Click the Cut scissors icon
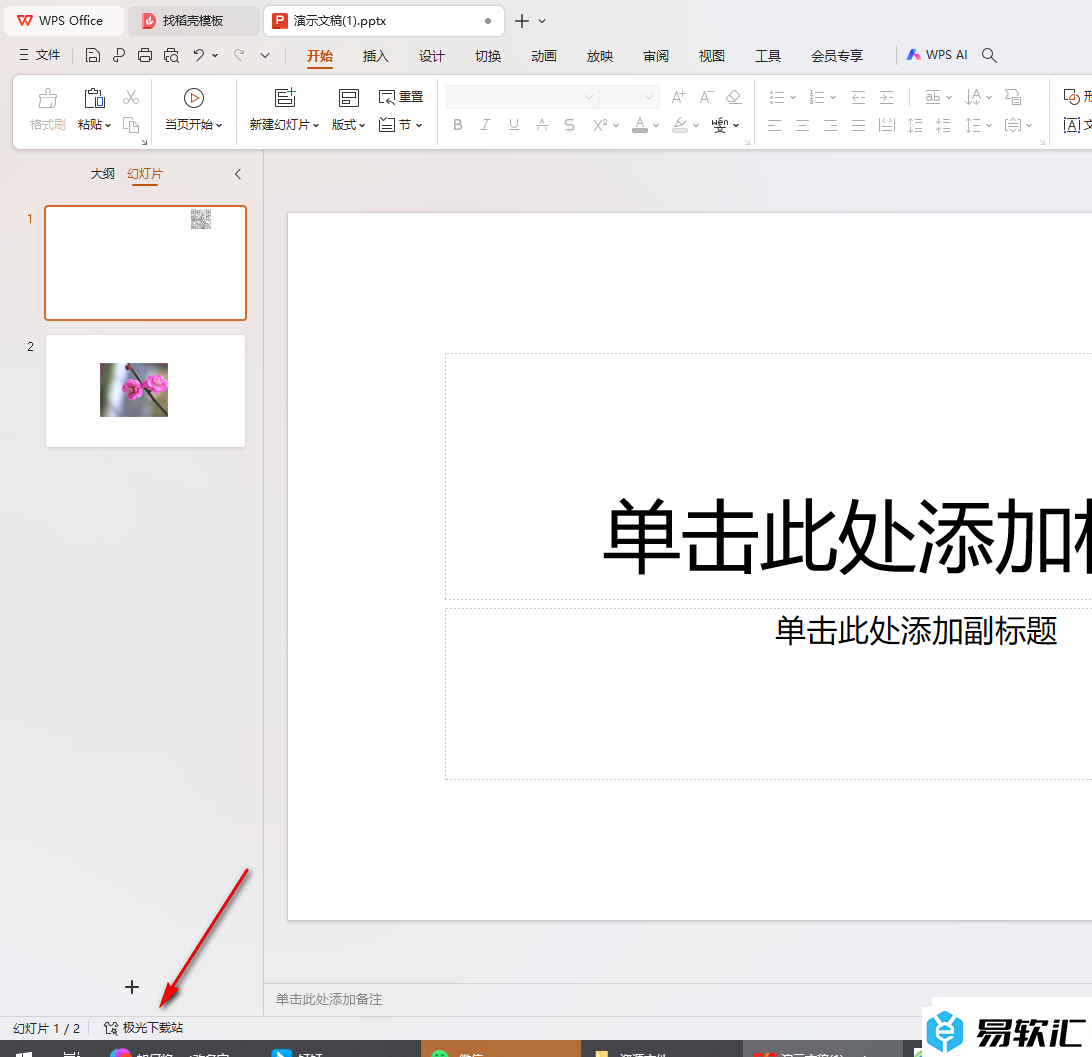Image resolution: width=1092 pixels, height=1057 pixels. 131,97
